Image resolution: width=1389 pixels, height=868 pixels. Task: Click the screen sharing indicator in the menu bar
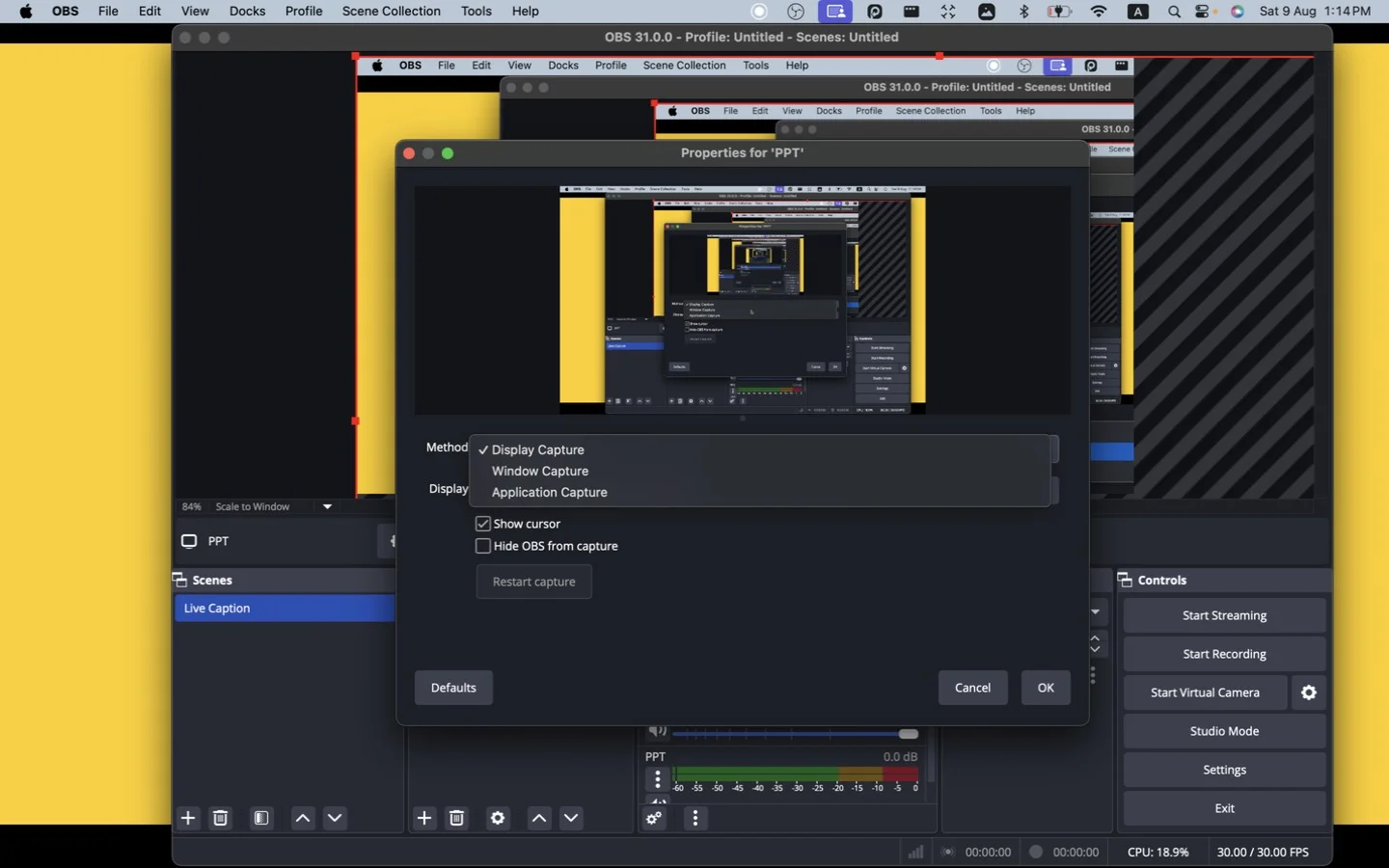[x=835, y=12]
